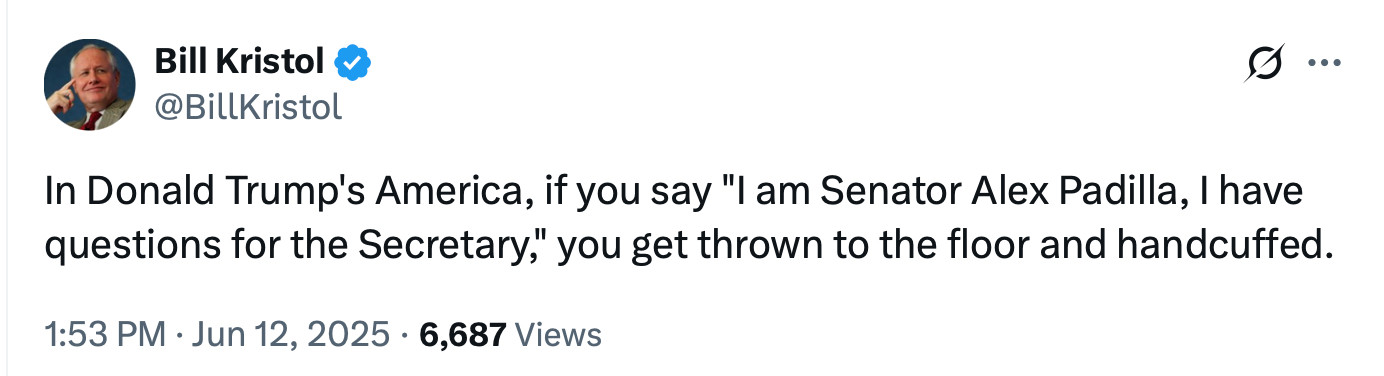The image size is (1384, 376).
Task: Open Bill Kristol's profile picture
Action: [x=90, y=84]
